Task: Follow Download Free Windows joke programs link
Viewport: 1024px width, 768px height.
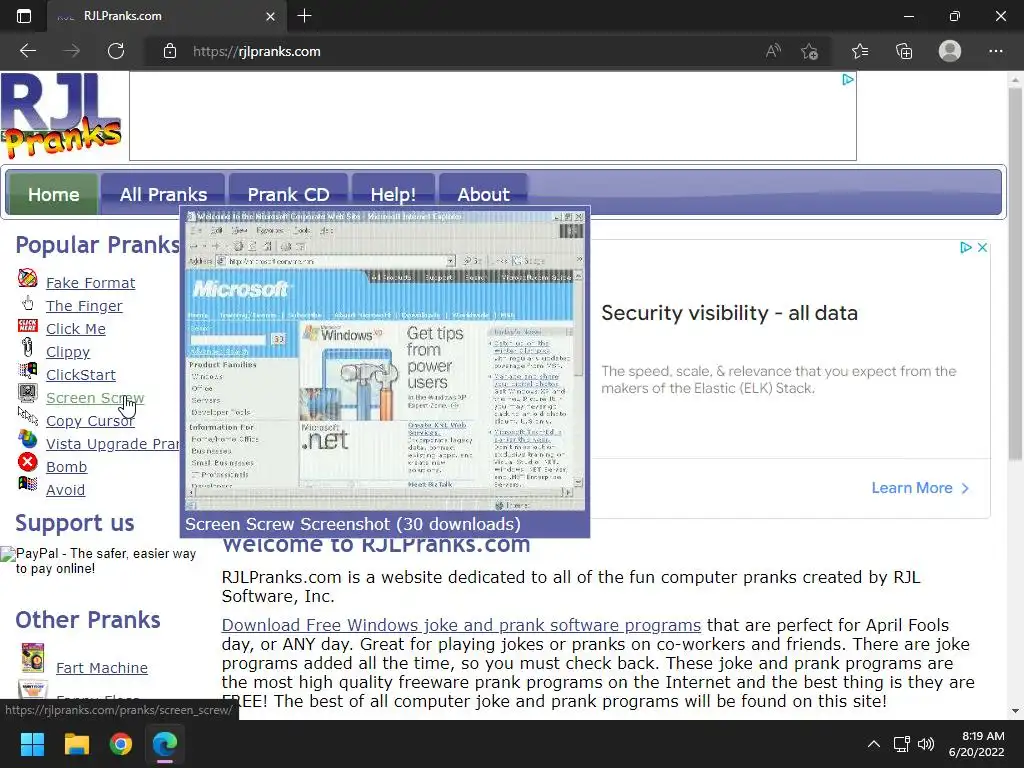Action: (461, 625)
